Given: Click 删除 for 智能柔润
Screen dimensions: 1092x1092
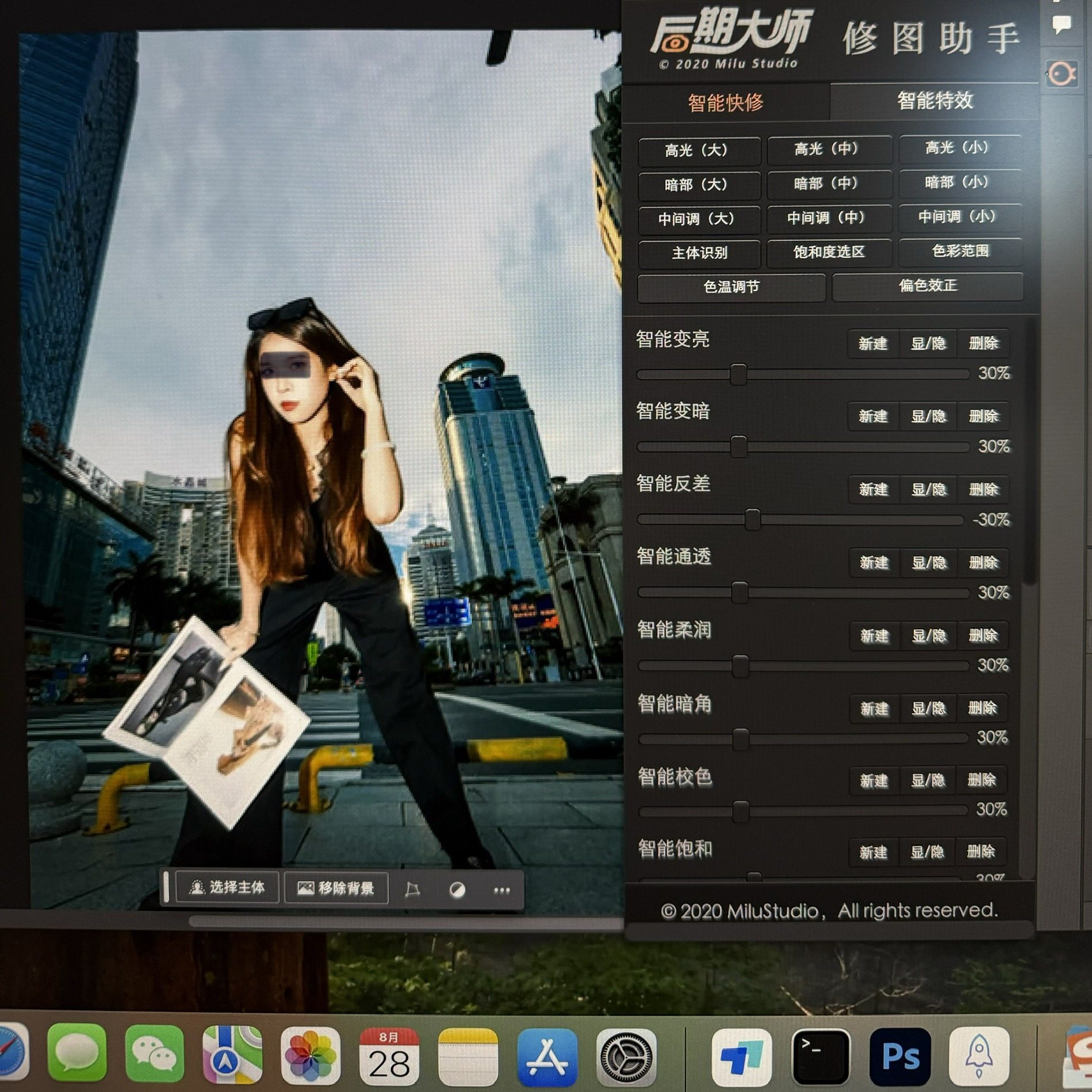Looking at the screenshot, I should point(982,635).
